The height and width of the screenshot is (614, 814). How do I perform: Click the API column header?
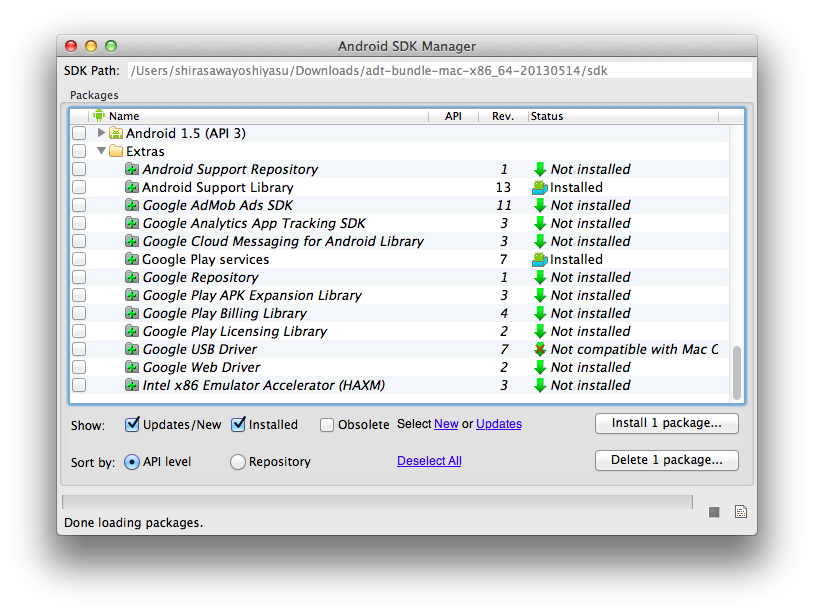pyautogui.click(x=453, y=116)
